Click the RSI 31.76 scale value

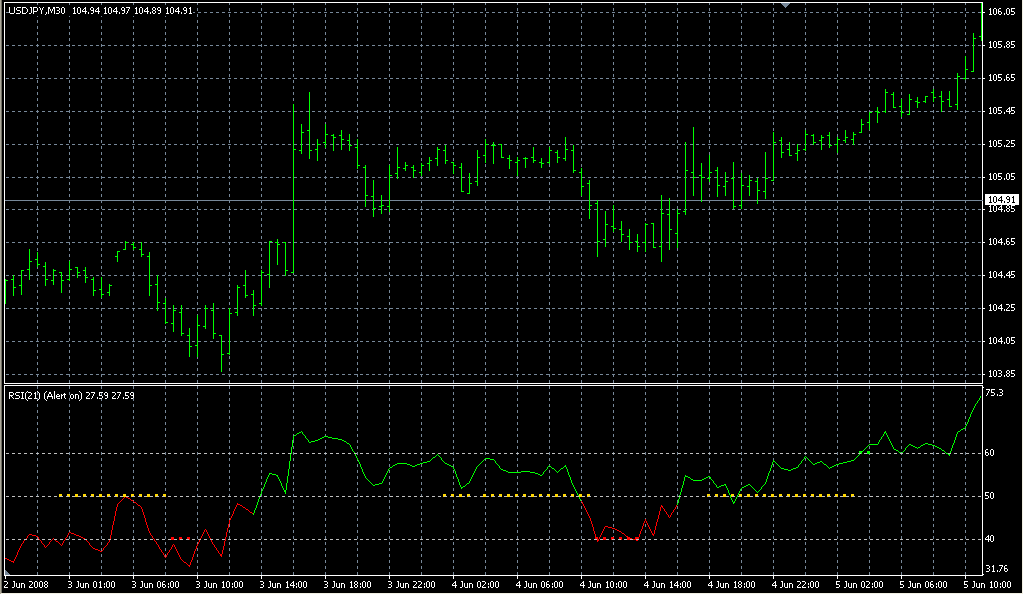tap(998, 568)
